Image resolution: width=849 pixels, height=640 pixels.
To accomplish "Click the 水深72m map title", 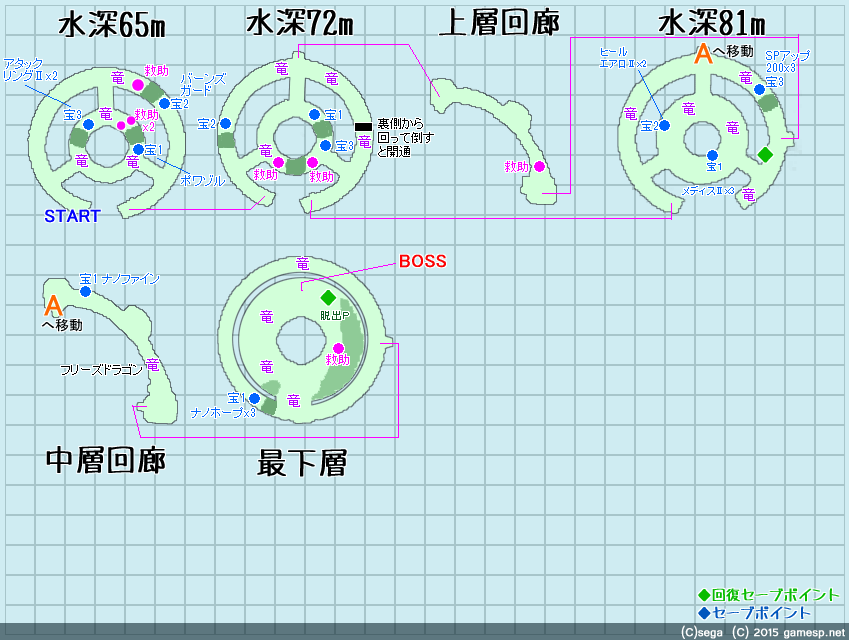I will point(299,24).
